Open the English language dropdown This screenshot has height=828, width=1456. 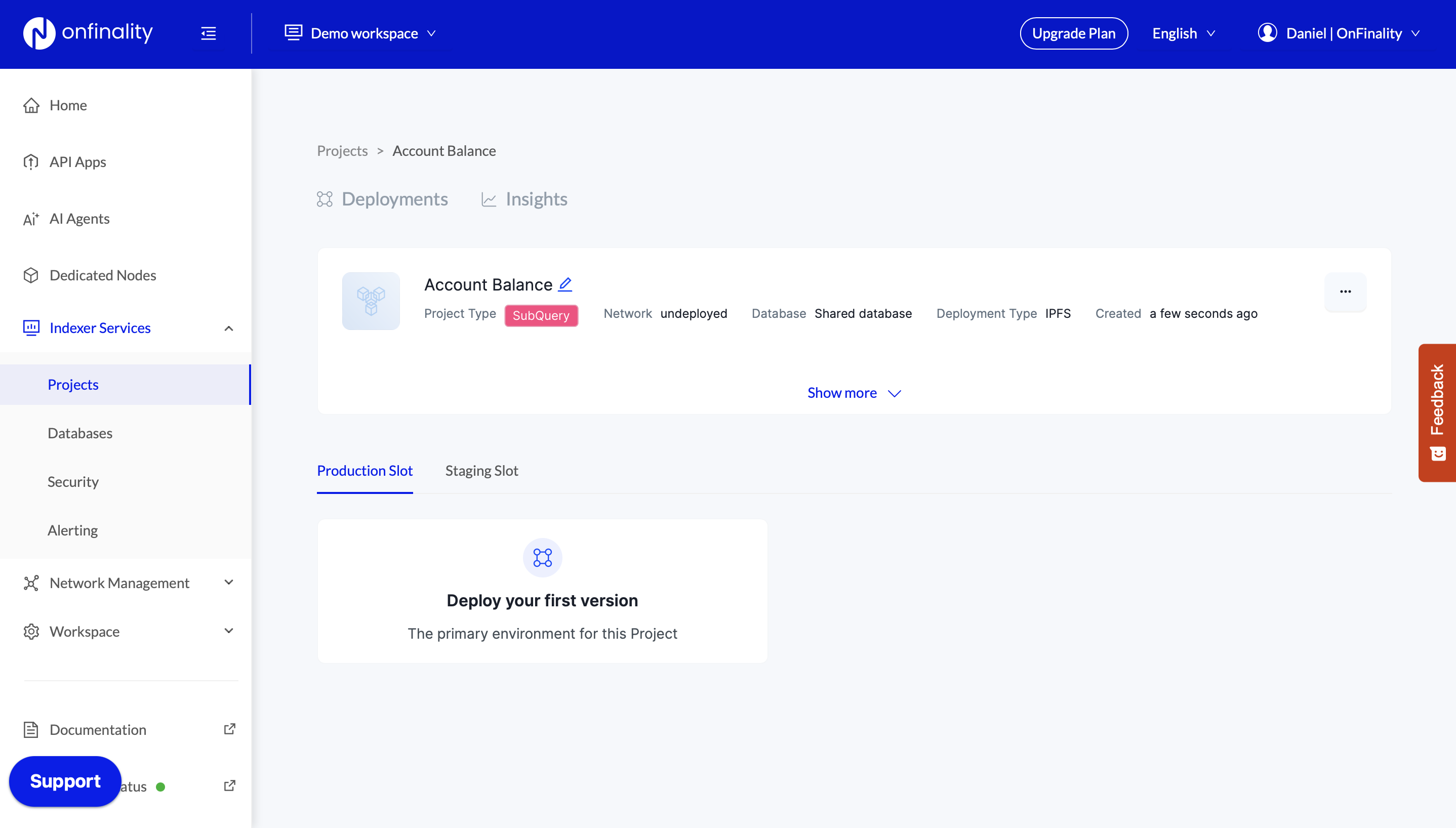(x=1184, y=33)
